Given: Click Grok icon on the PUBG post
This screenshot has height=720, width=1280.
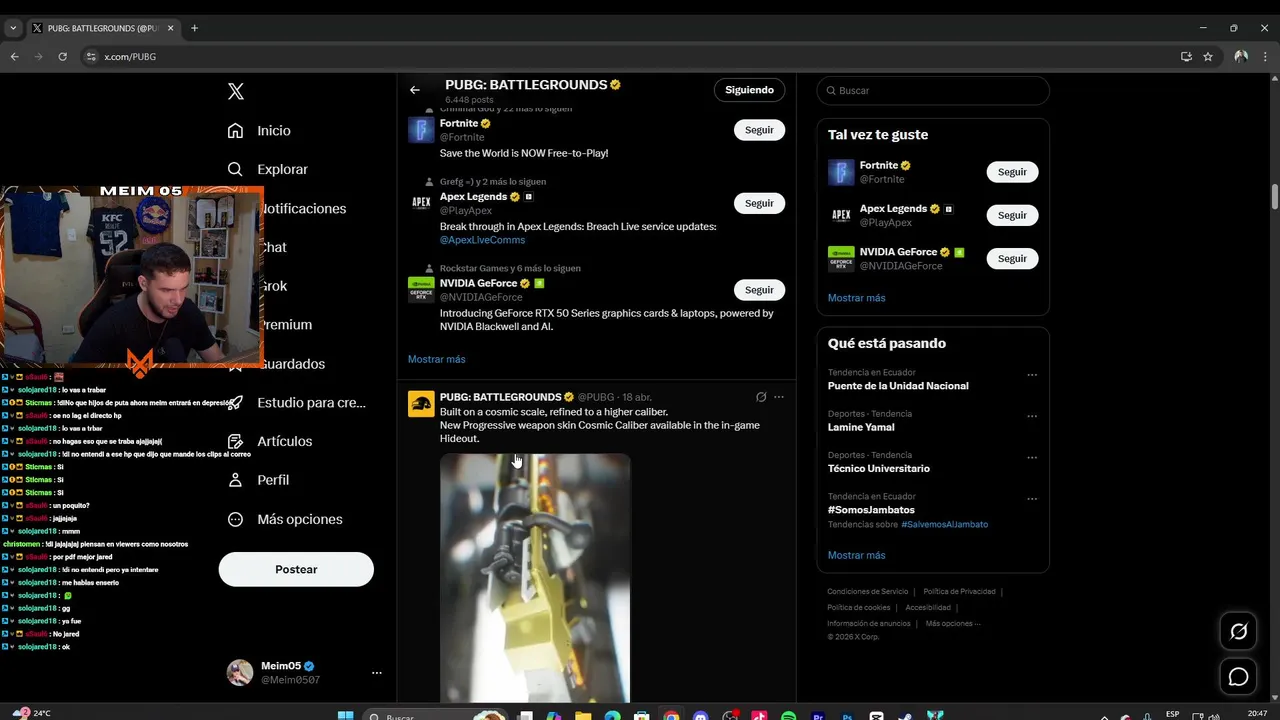Looking at the screenshot, I should (x=761, y=397).
